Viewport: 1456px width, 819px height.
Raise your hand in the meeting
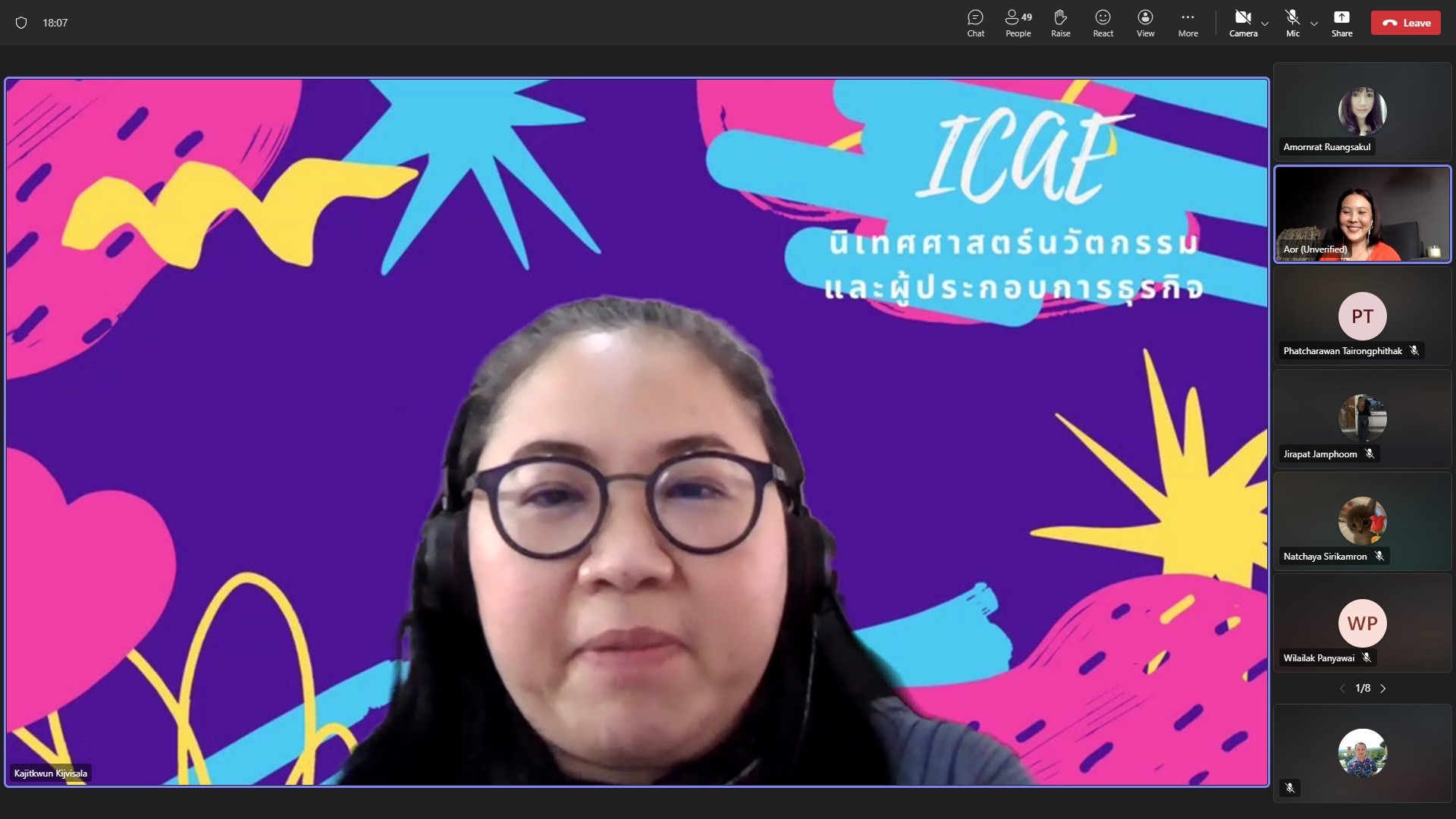(1060, 23)
